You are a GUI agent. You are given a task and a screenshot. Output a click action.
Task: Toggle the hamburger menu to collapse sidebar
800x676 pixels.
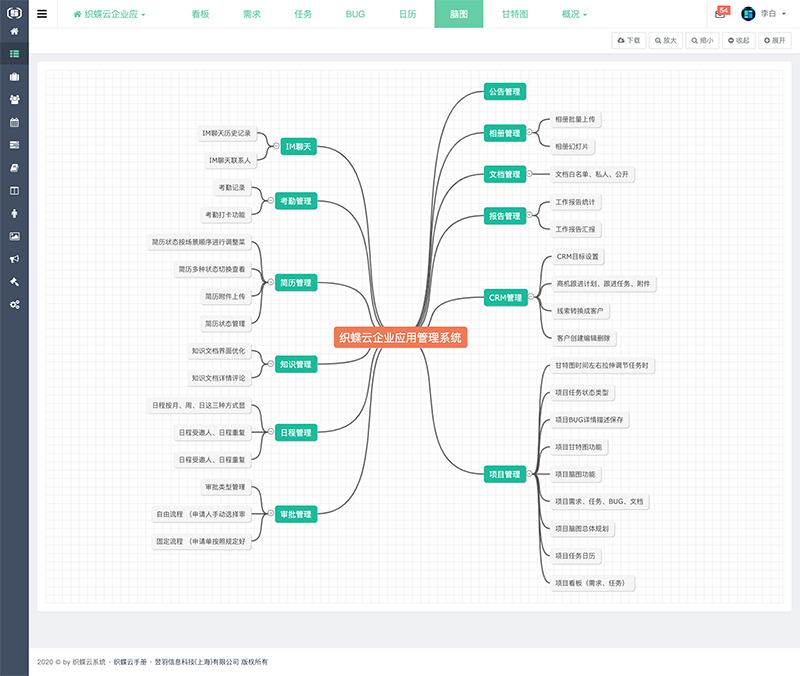(42, 14)
